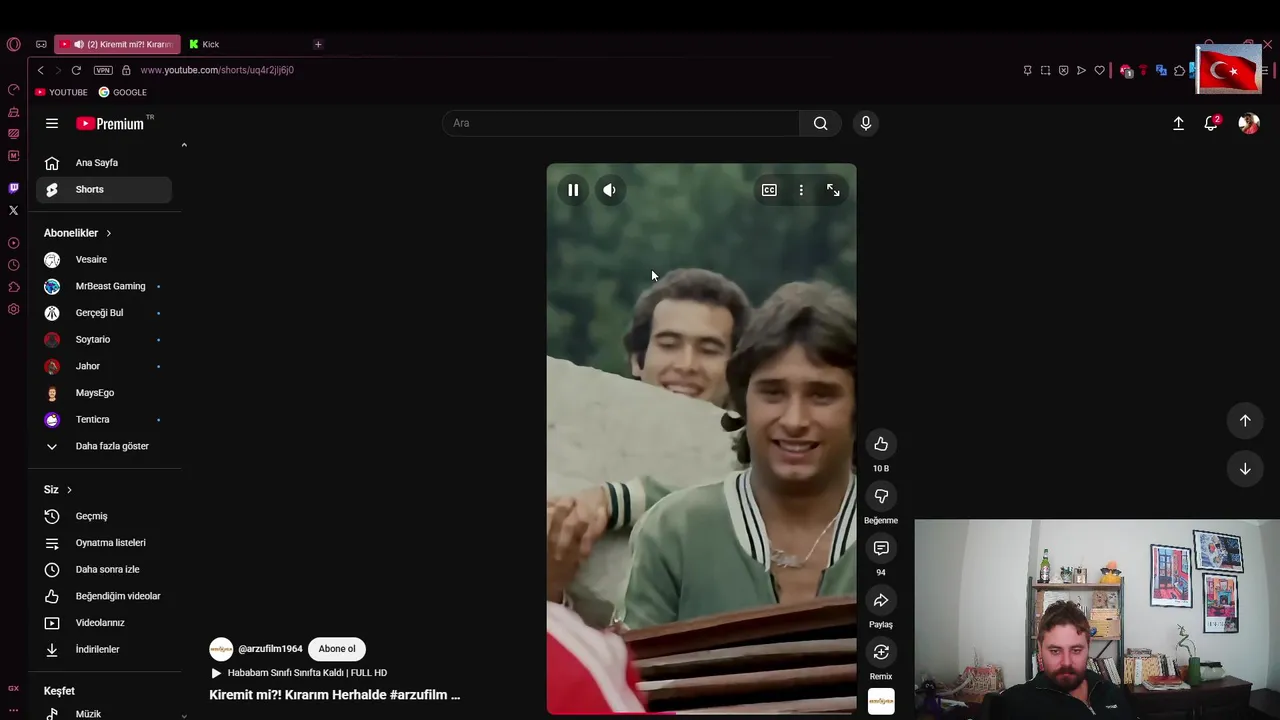This screenshot has width=1280, height=720.
Task: Pause the Shorts video
Action: pos(573,190)
